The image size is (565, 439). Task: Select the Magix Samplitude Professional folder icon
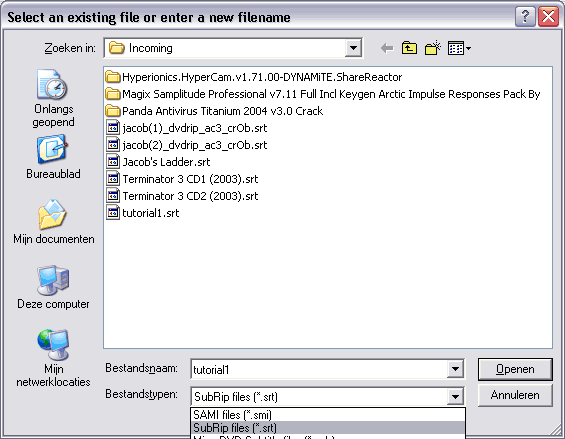113,94
